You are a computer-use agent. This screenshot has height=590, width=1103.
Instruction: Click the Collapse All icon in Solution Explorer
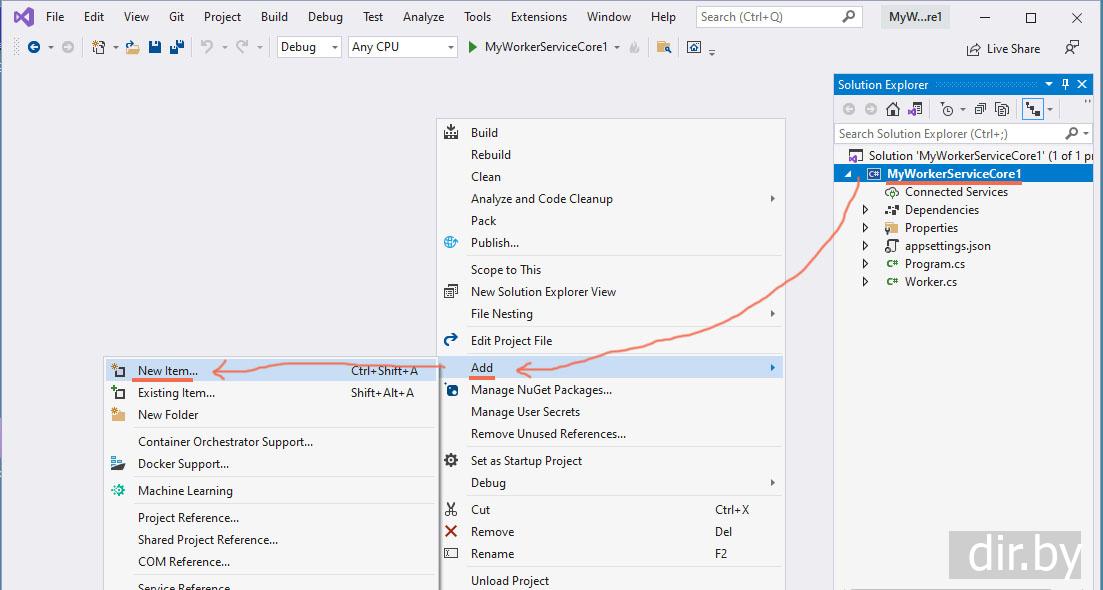[979, 109]
